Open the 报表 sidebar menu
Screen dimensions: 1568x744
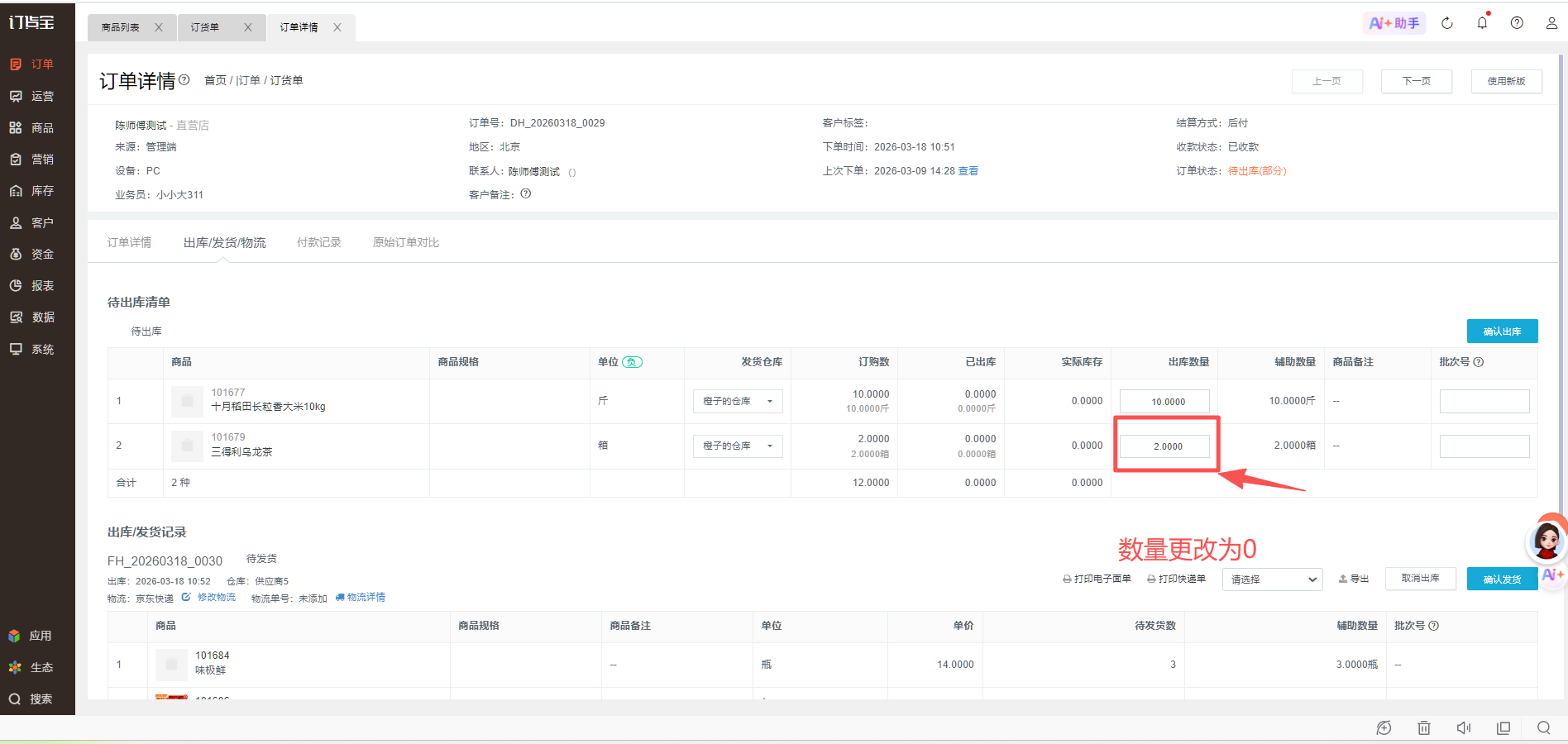tap(33, 286)
